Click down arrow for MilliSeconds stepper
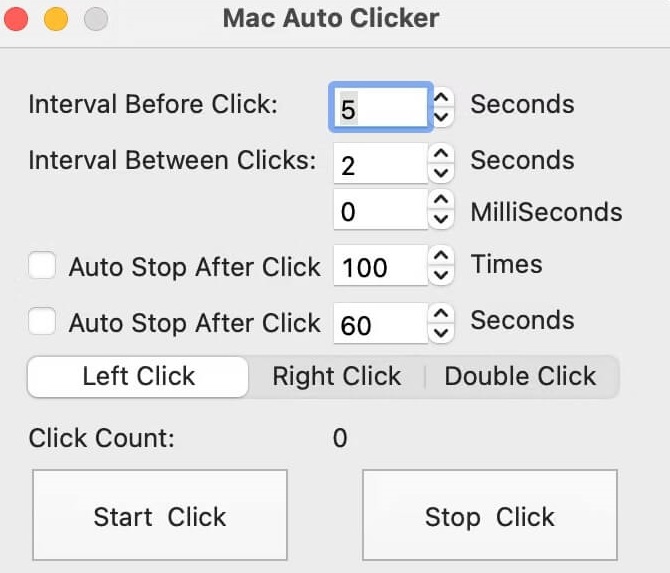The height and width of the screenshot is (573, 670). (440, 220)
